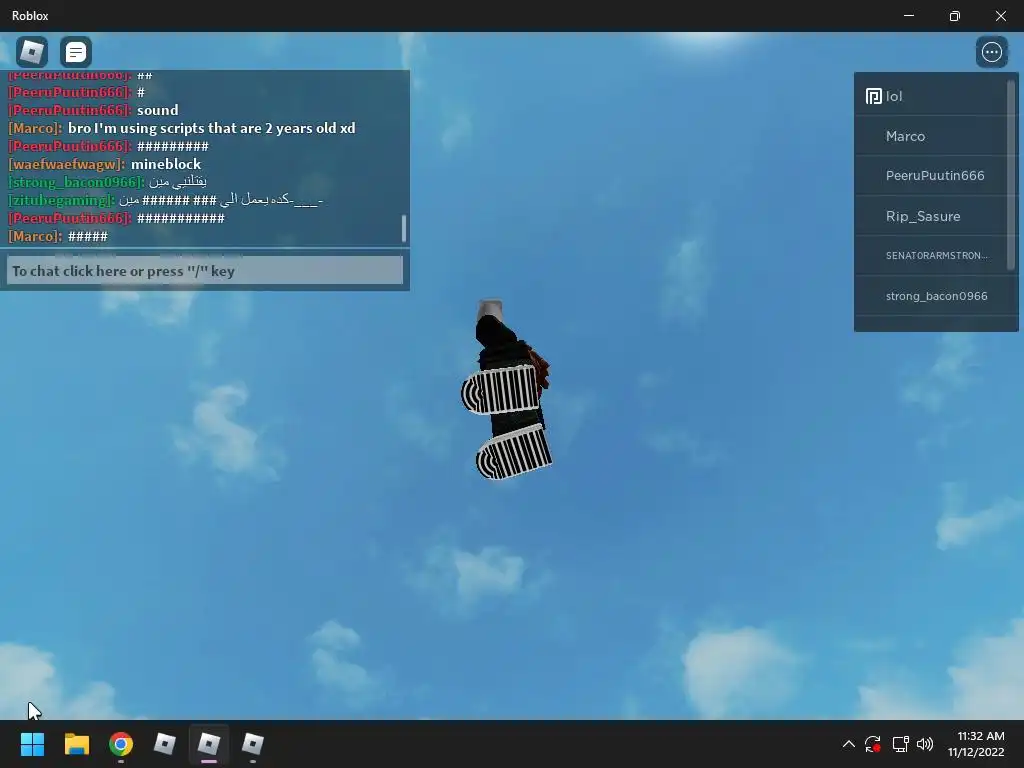
Task: Open clock and date 11:32 AM
Action: [x=978, y=744]
